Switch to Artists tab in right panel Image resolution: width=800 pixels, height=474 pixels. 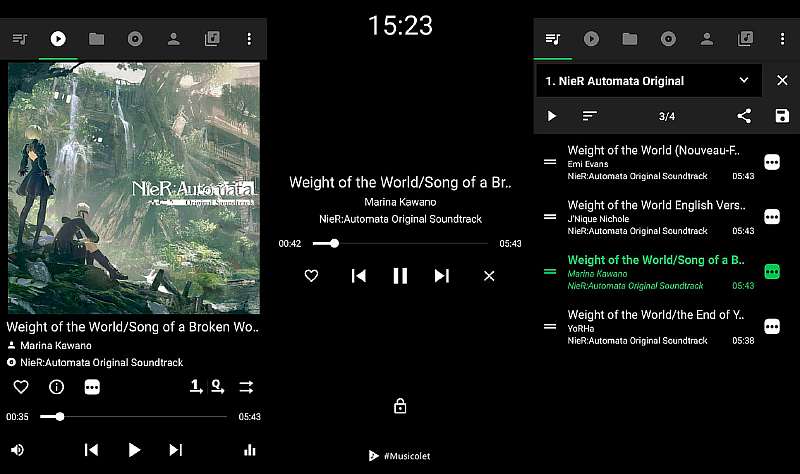tap(706, 39)
